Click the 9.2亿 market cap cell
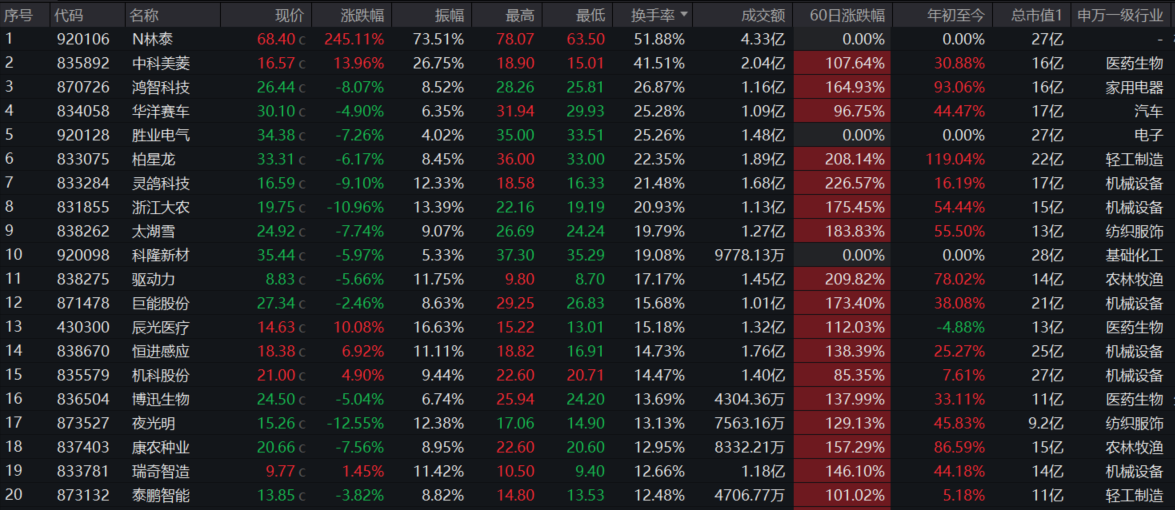The width and height of the screenshot is (1175, 510). (1045, 423)
